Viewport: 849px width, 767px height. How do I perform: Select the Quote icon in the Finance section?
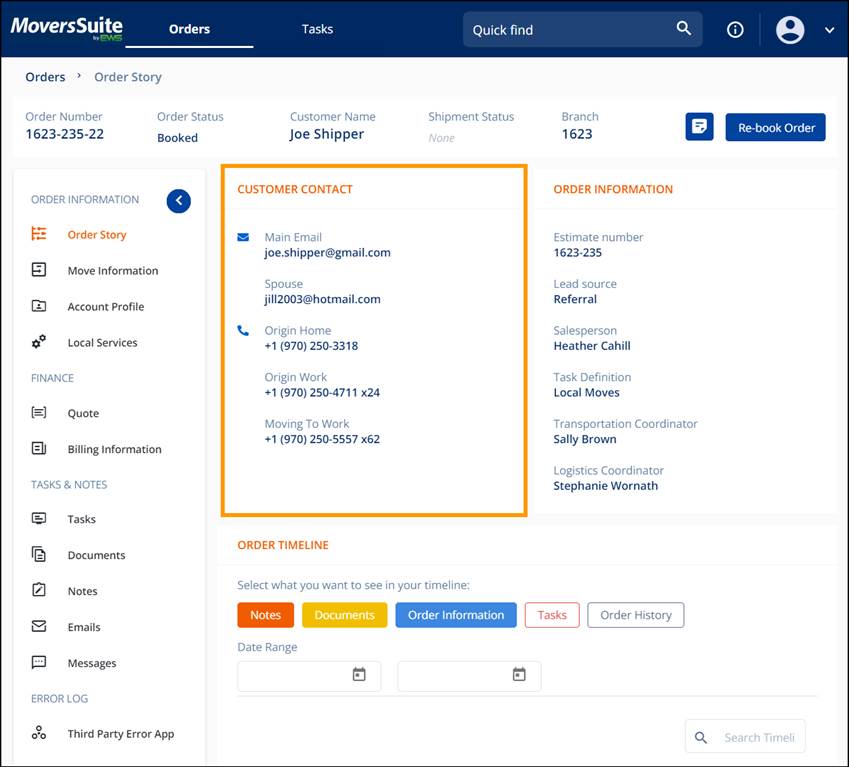point(39,413)
